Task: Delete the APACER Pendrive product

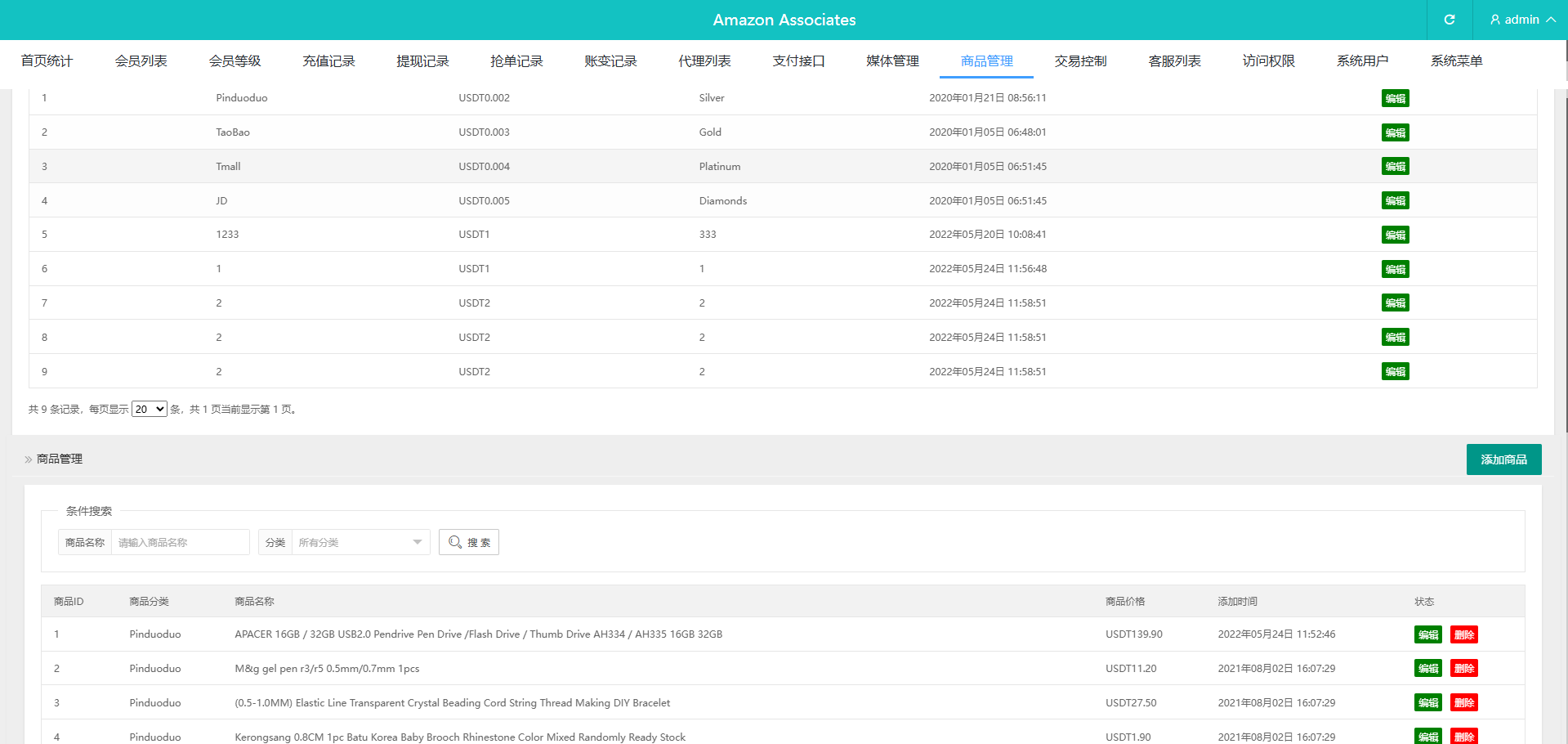Action: (x=1463, y=634)
